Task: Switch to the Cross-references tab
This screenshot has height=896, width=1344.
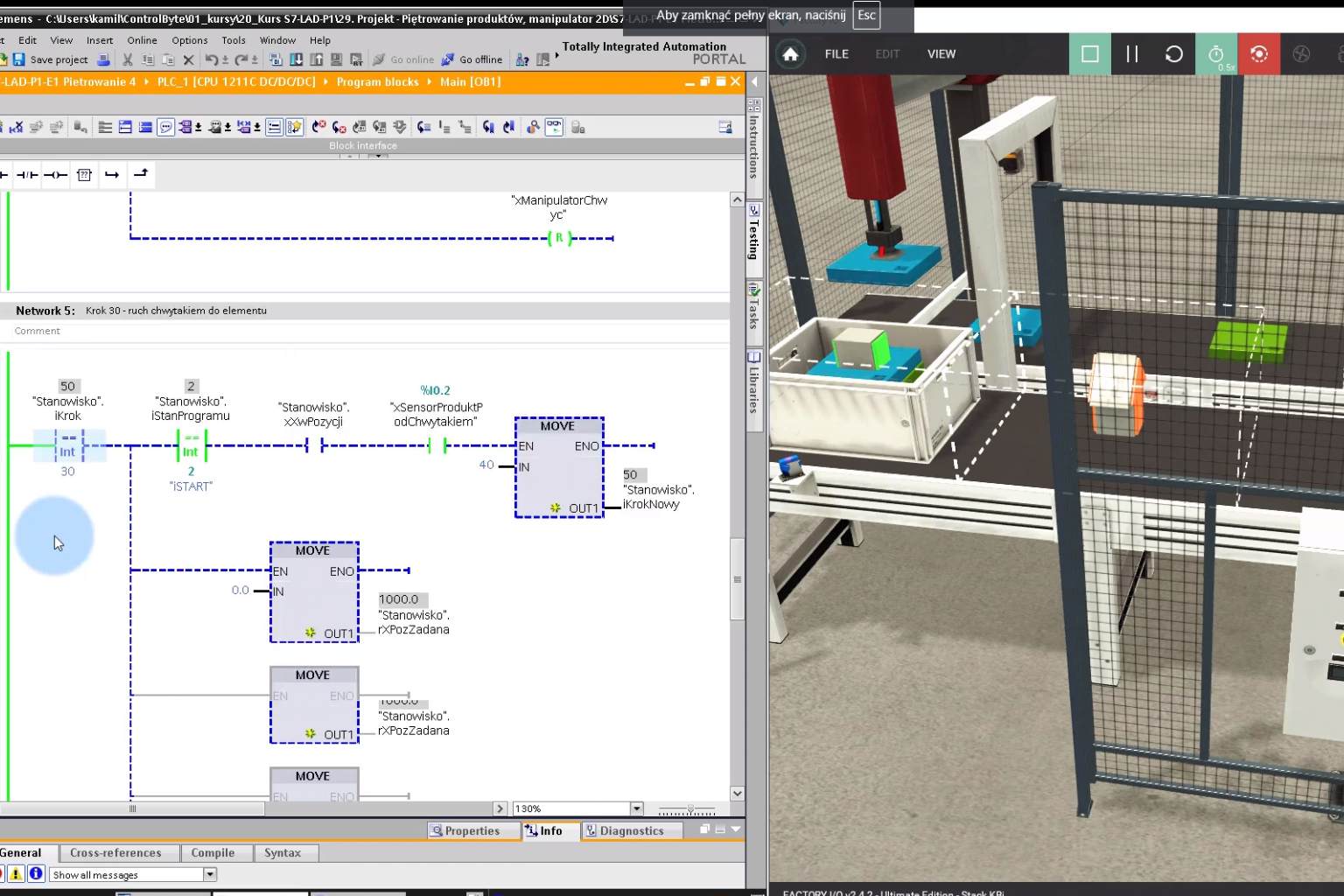Action: (115, 853)
